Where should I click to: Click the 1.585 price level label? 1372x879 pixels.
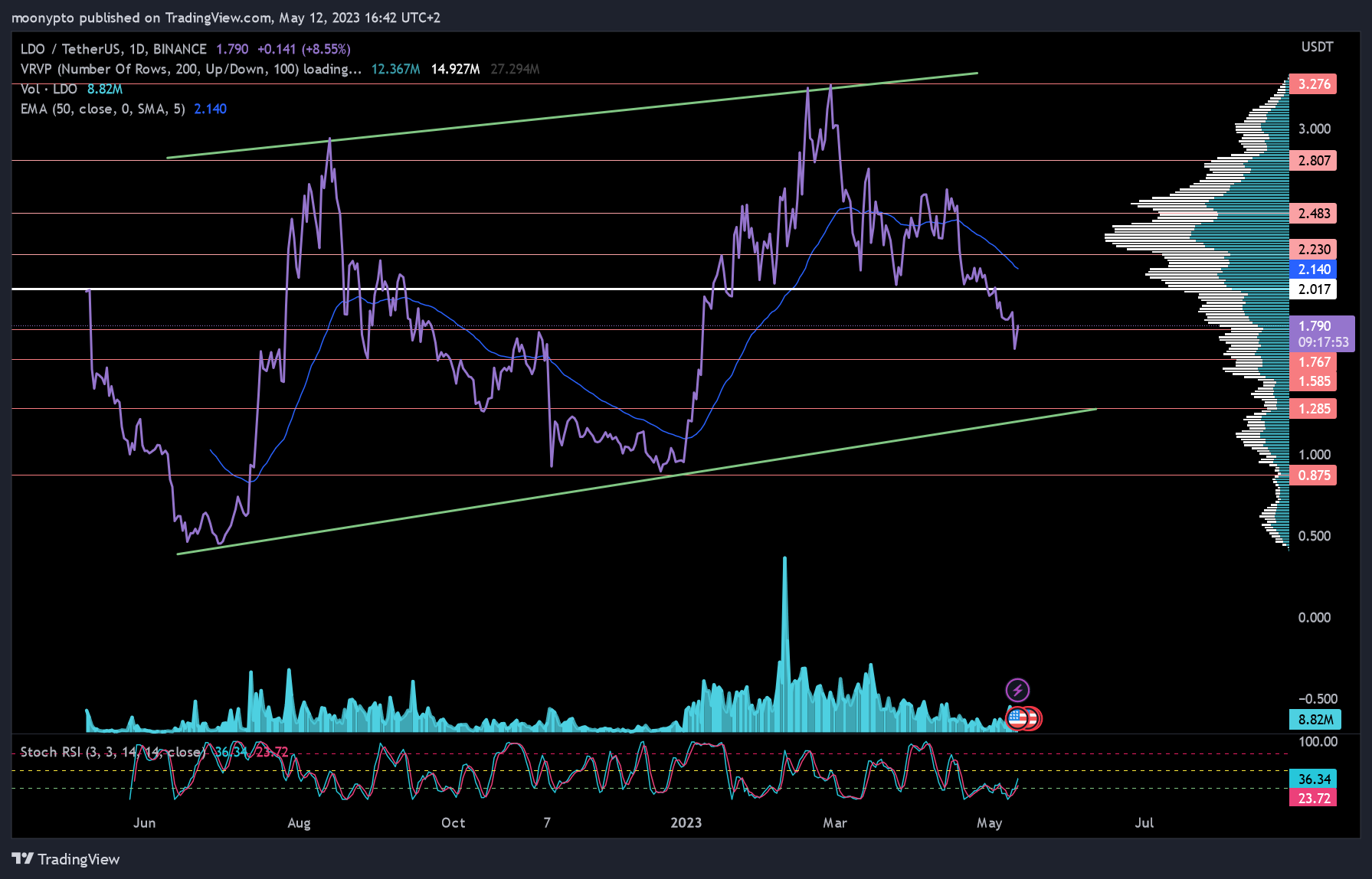1313,381
